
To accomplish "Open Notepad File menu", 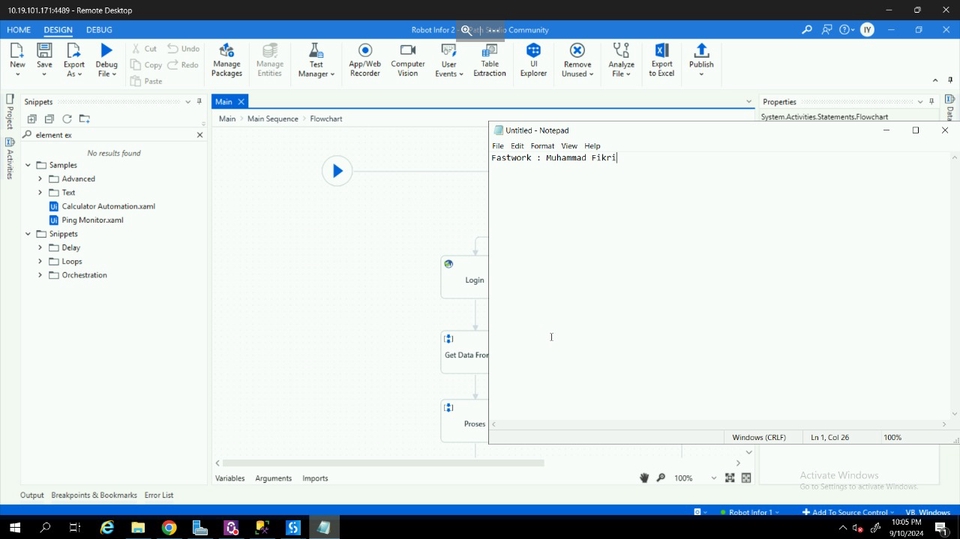I will pyautogui.click(x=498, y=146).
